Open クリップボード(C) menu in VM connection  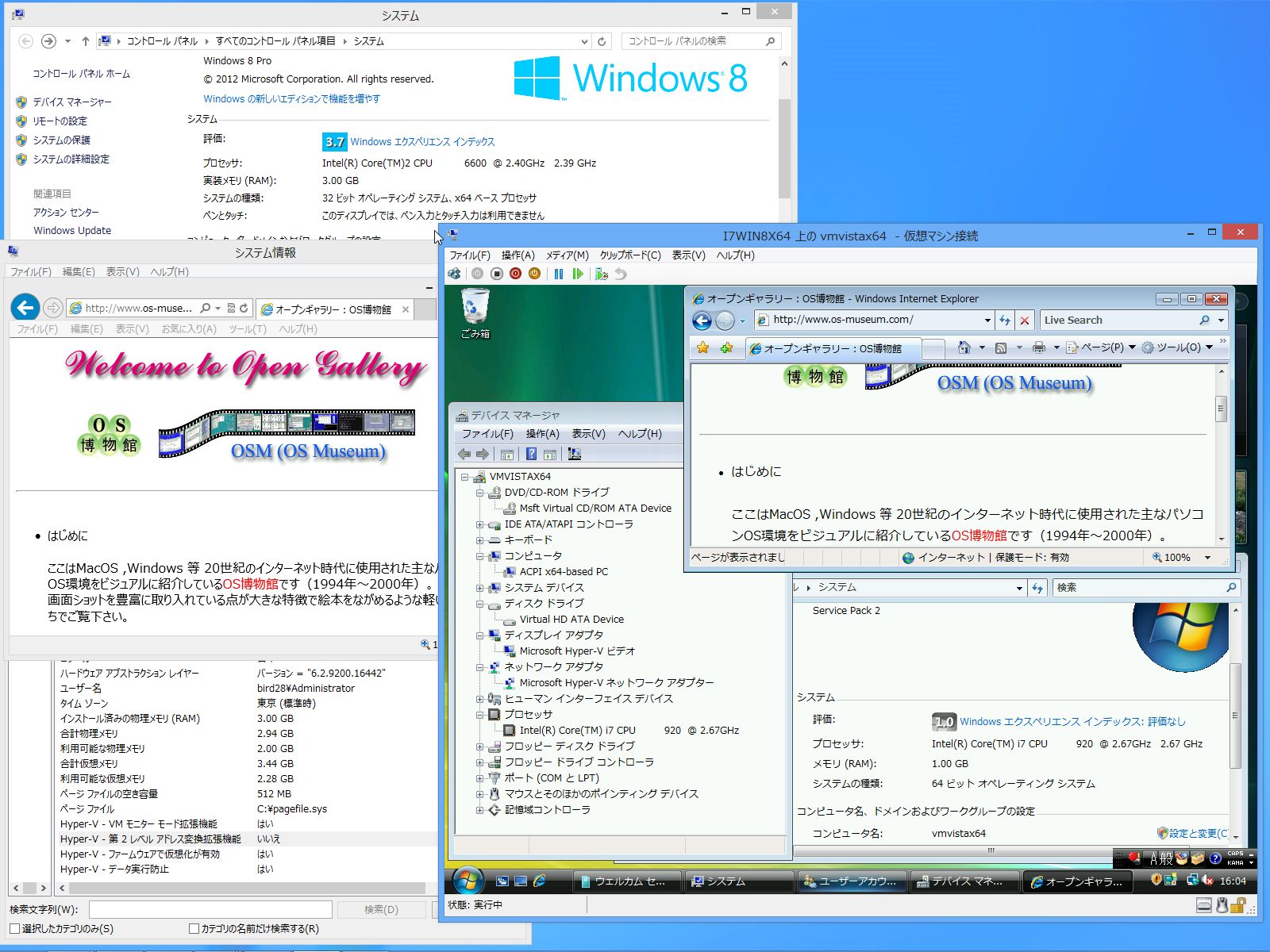(630, 255)
